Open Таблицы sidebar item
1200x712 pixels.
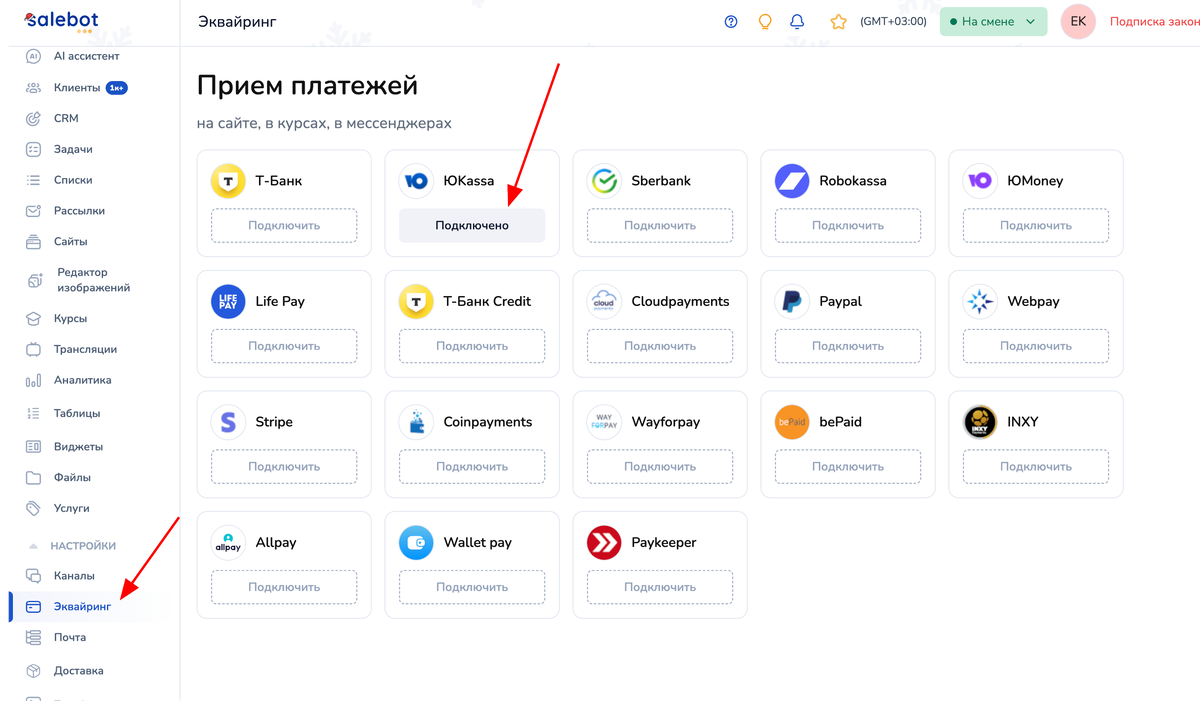(76, 413)
